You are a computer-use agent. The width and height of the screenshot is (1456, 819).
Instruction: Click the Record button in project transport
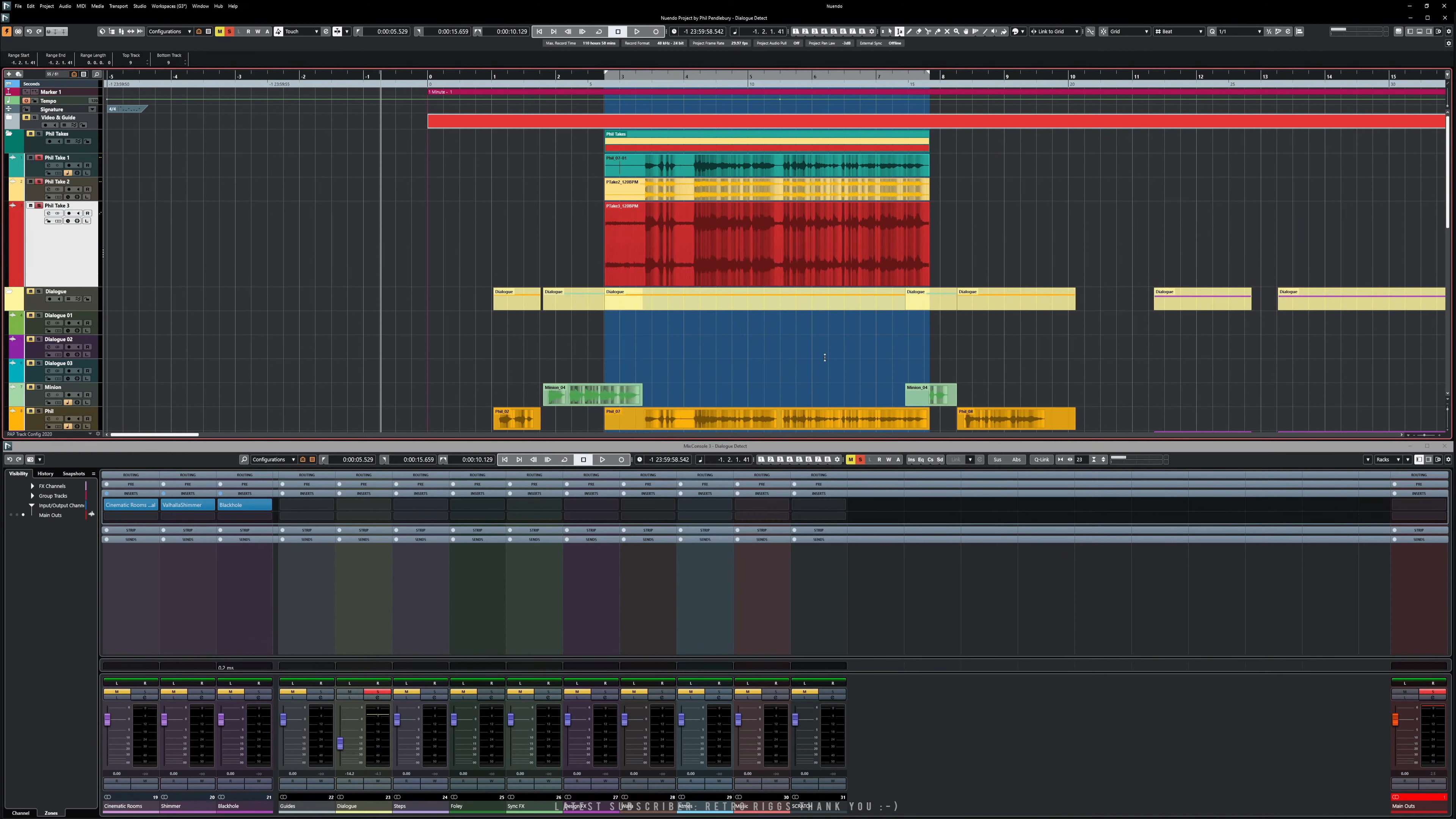[x=656, y=31]
